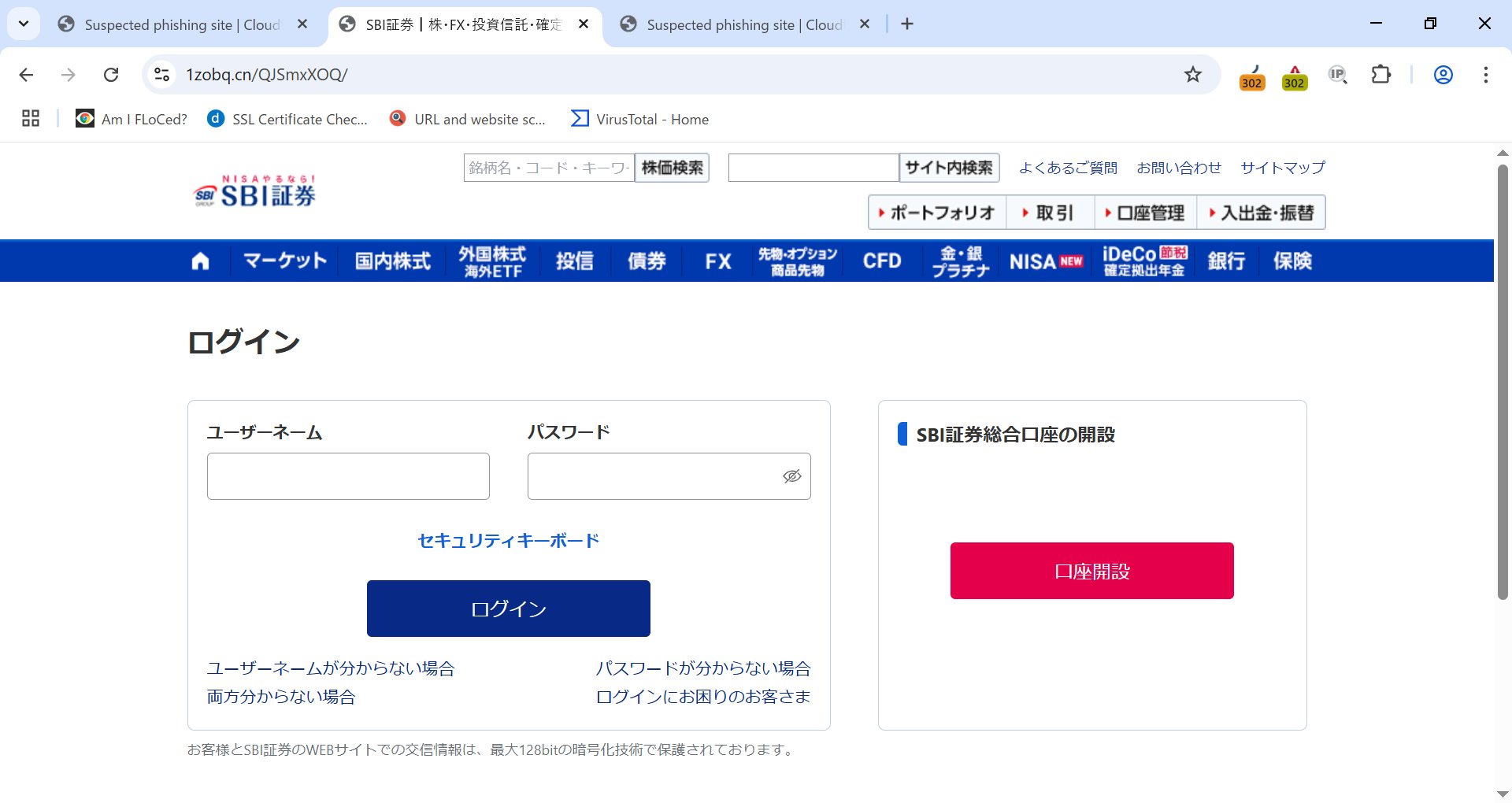Select iDeCo in navigation bar

click(x=1145, y=261)
